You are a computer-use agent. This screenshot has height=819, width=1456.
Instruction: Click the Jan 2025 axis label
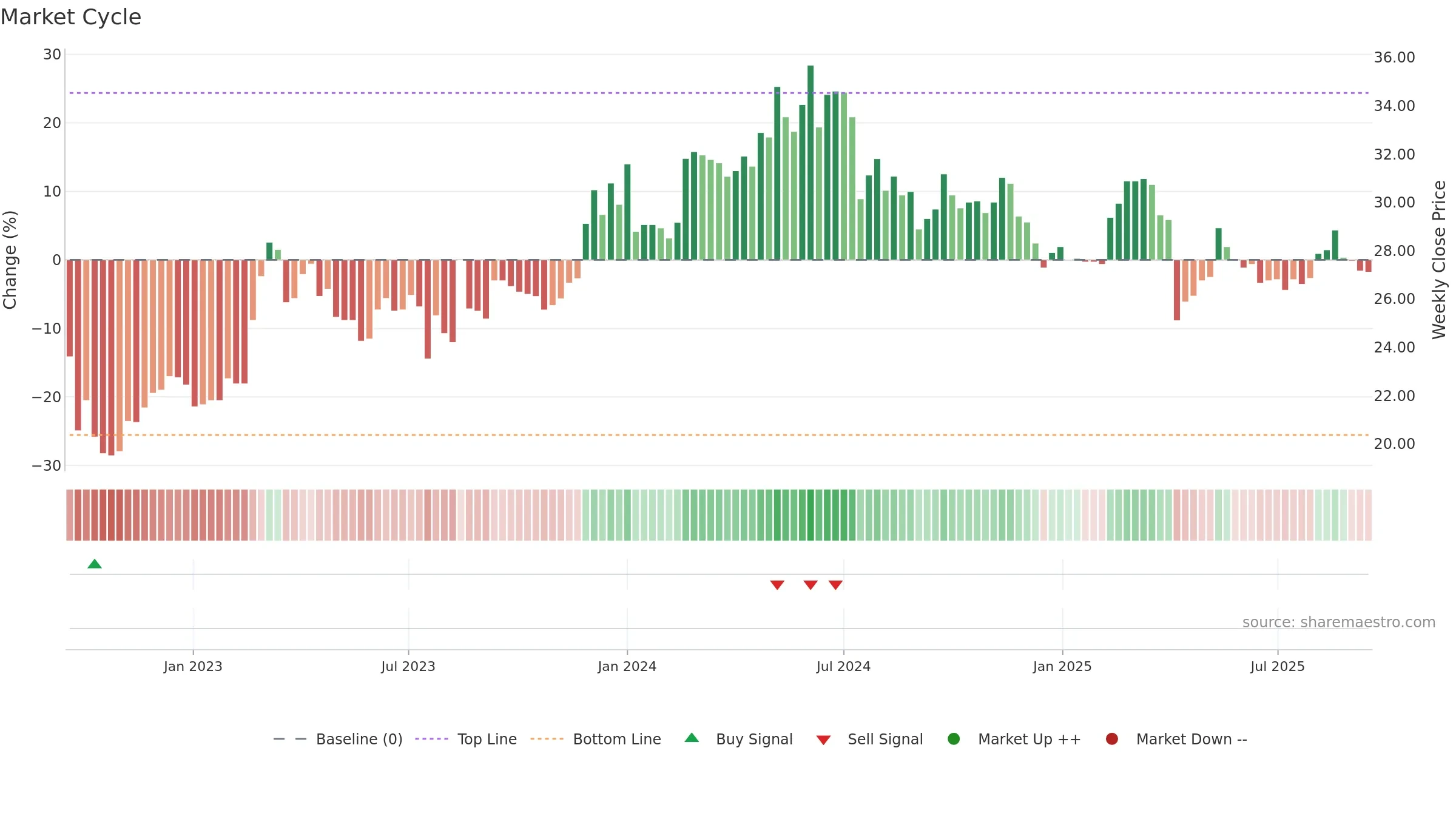[1062, 667]
